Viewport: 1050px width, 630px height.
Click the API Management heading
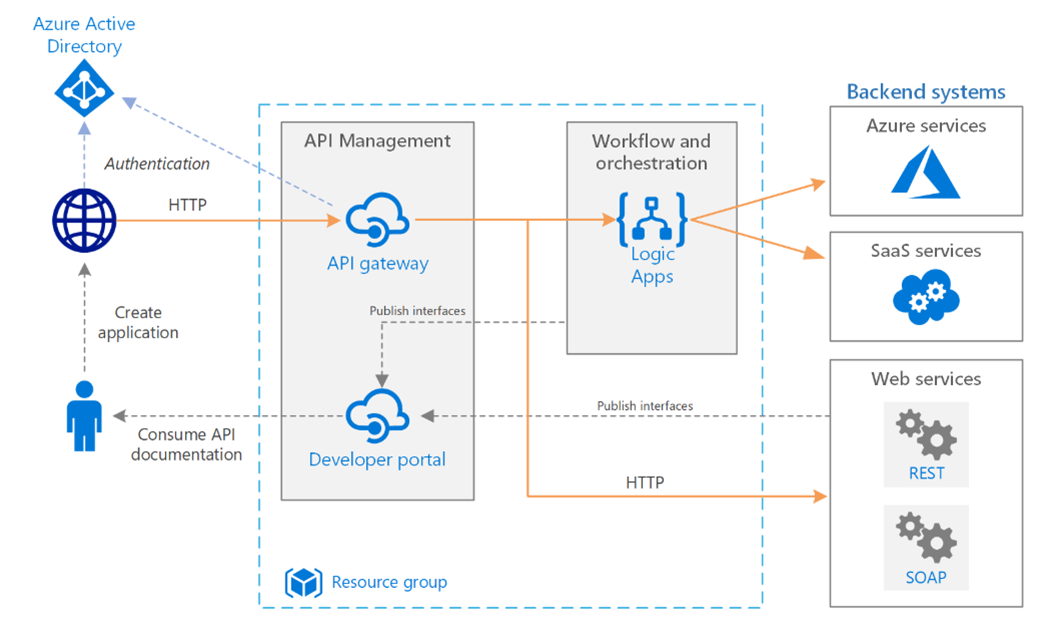(x=377, y=141)
